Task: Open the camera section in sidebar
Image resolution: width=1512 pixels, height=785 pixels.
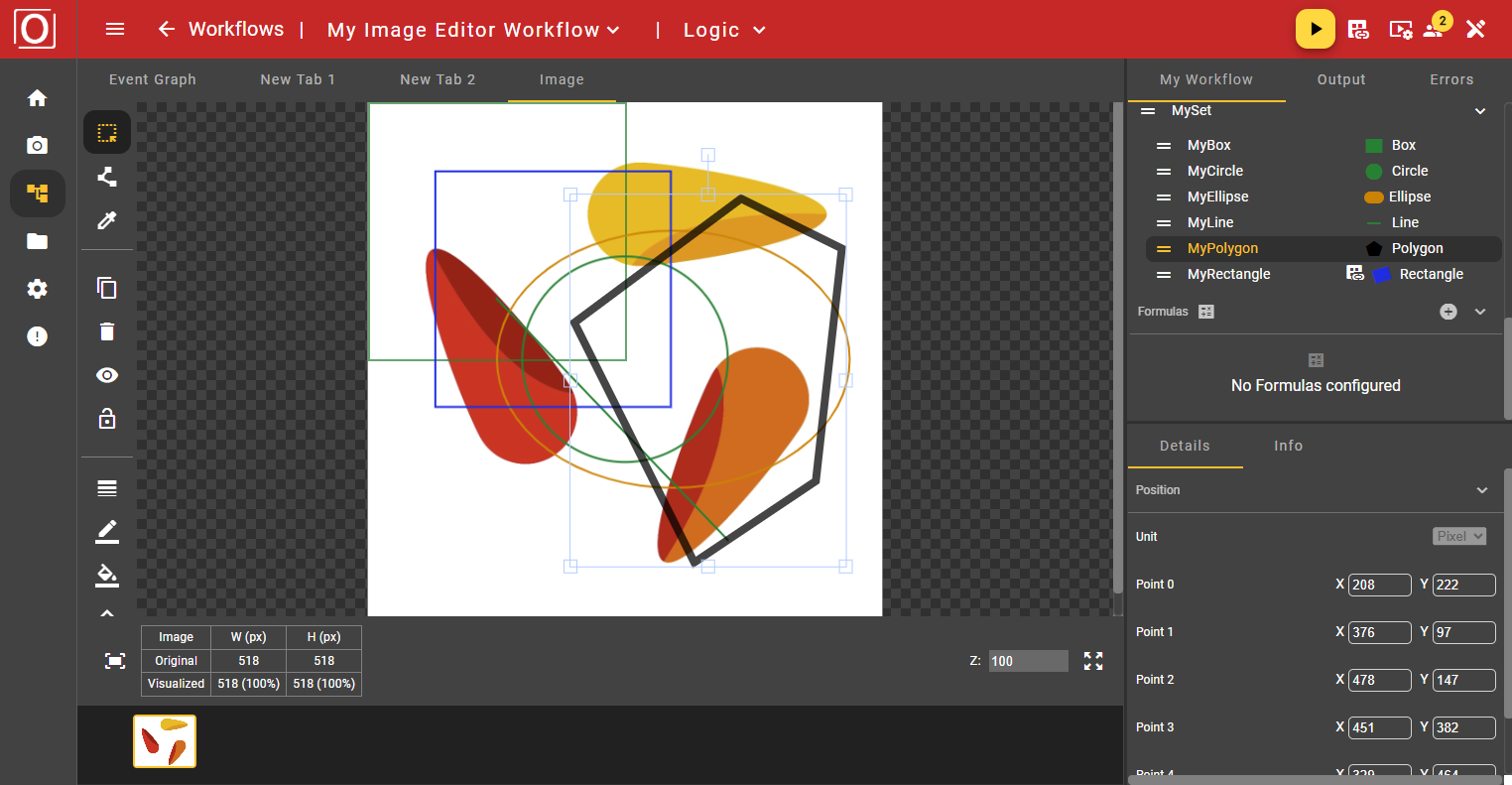Action: tap(38, 146)
